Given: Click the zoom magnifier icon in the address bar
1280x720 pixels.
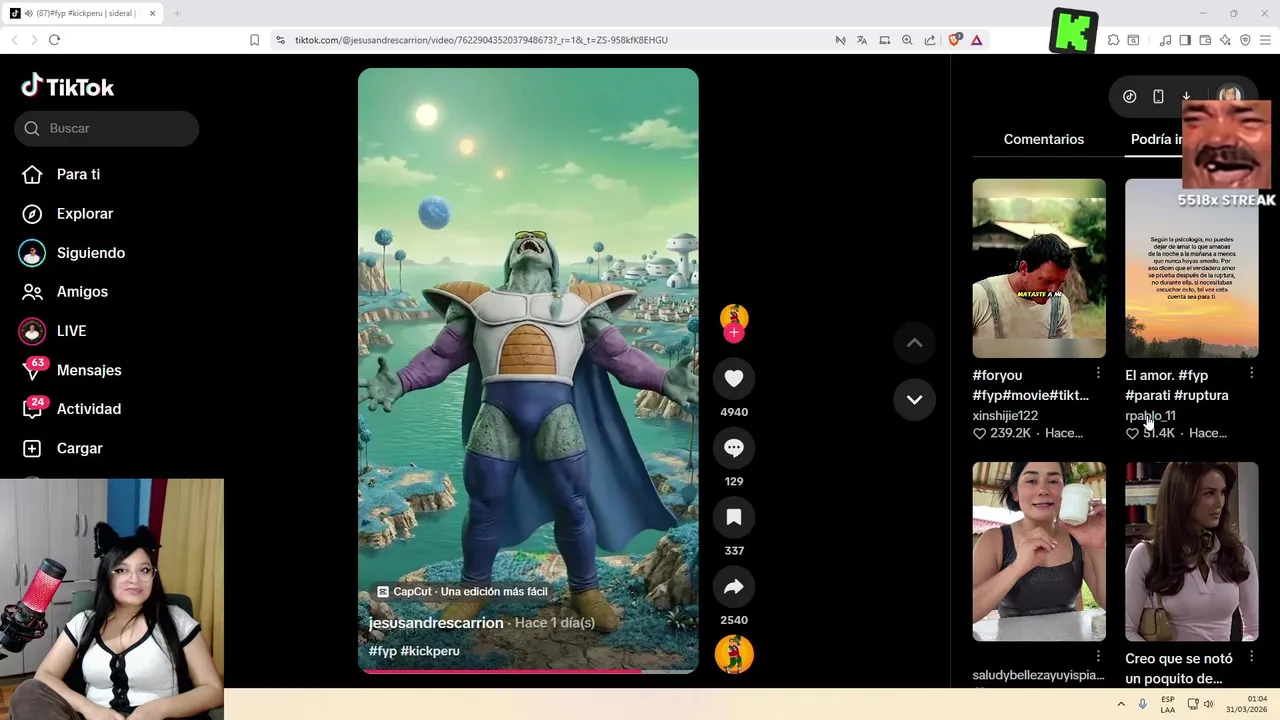Looking at the screenshot, I should (907, 40).
